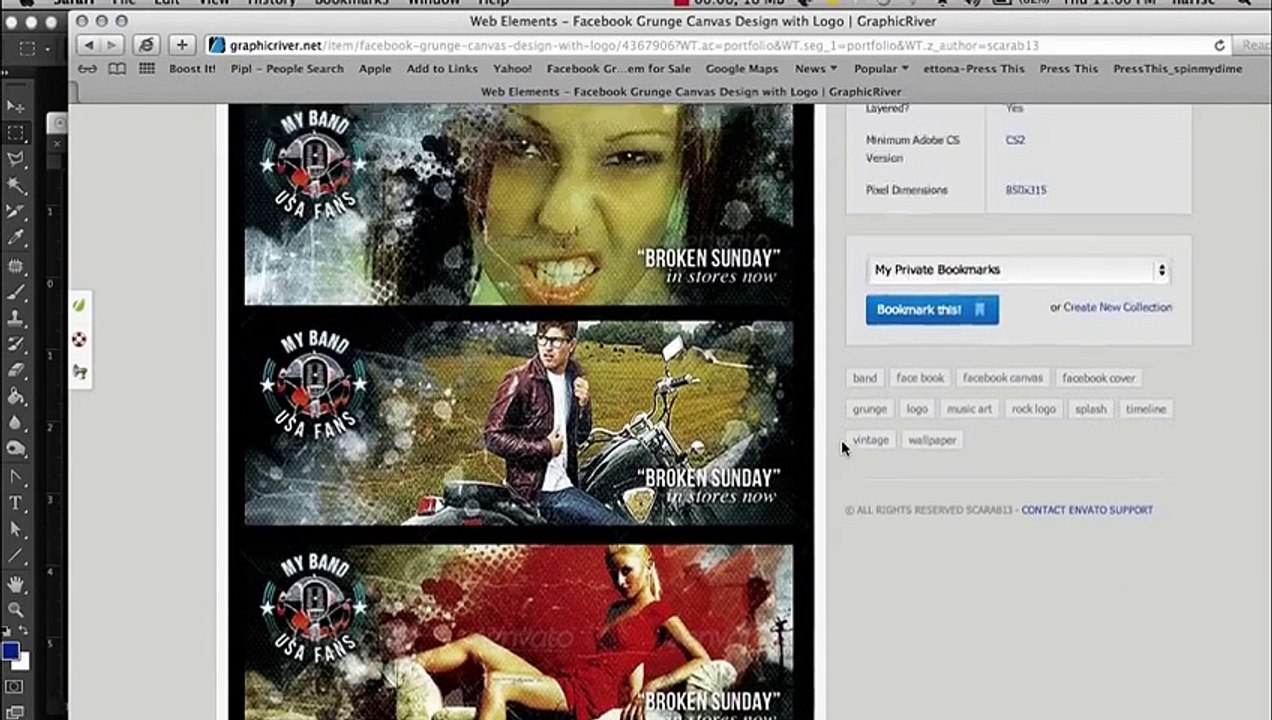Click the grunge tag

[870, 409]
